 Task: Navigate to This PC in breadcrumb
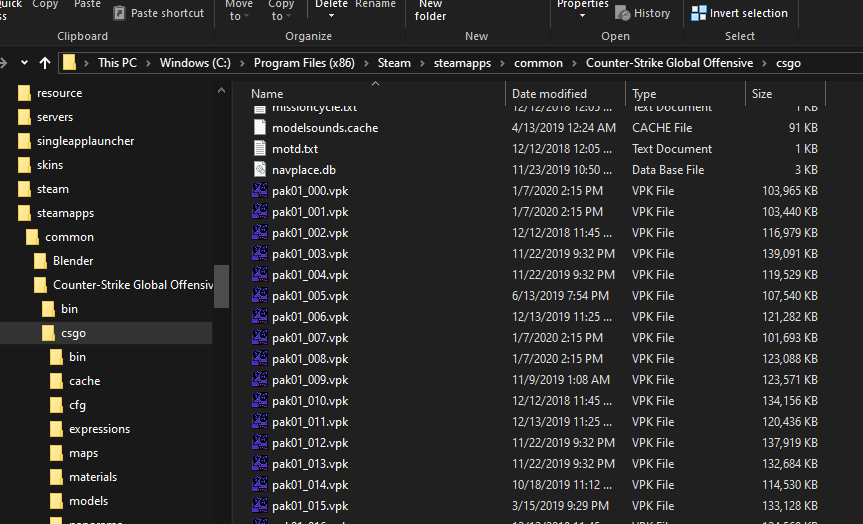pos(117,63)
